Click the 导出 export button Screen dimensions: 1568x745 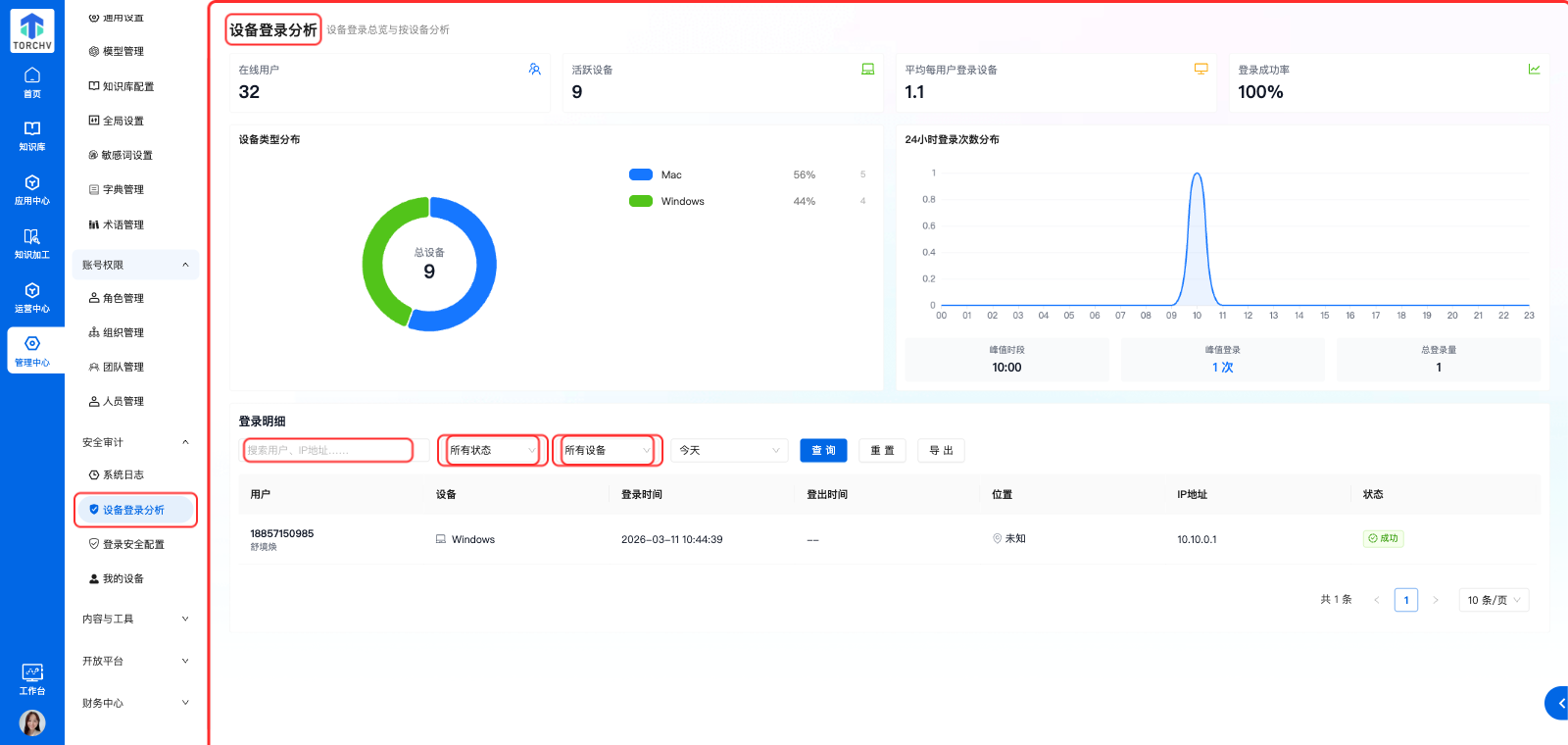pyautogui.click(x=941, y=451)
